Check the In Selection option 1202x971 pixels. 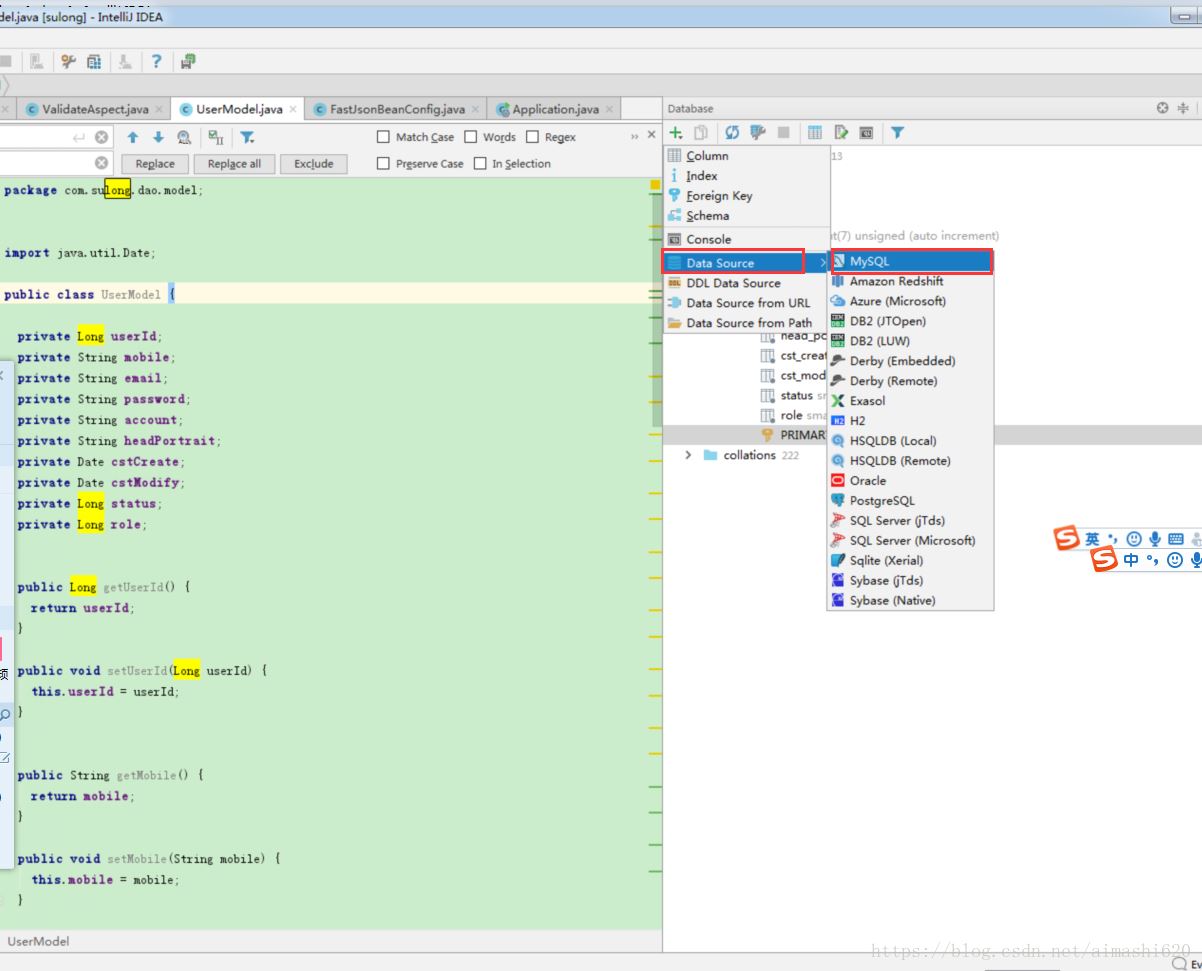(x=480, y=163)
